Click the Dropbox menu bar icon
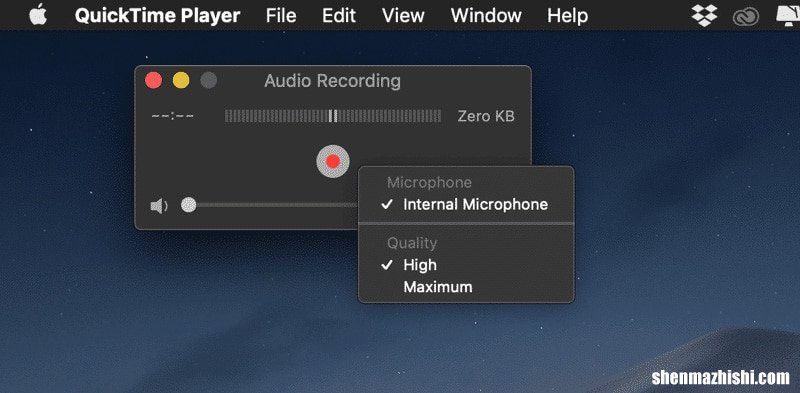The height and width of the screenshot is (393, 800). (x=704, y=16)
